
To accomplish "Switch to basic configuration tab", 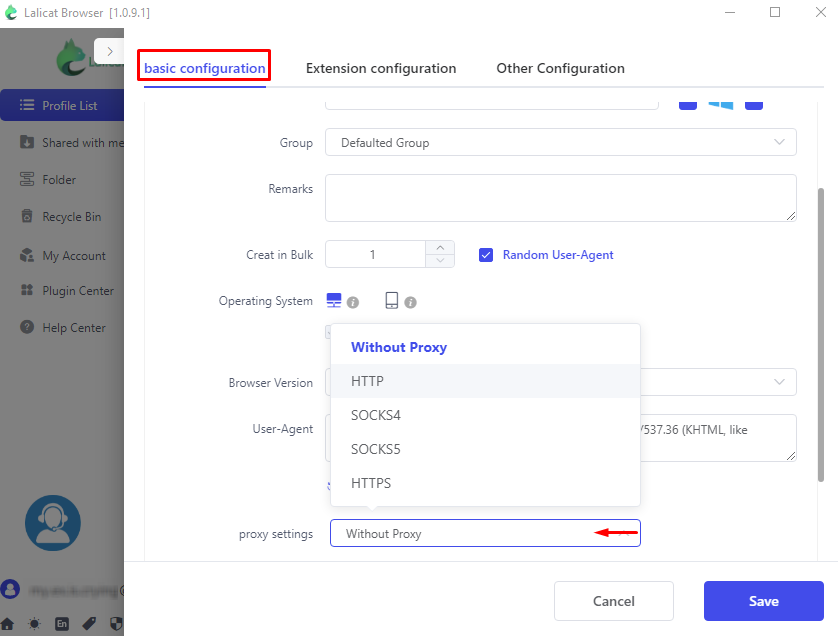I will click(x=205, y=68).
